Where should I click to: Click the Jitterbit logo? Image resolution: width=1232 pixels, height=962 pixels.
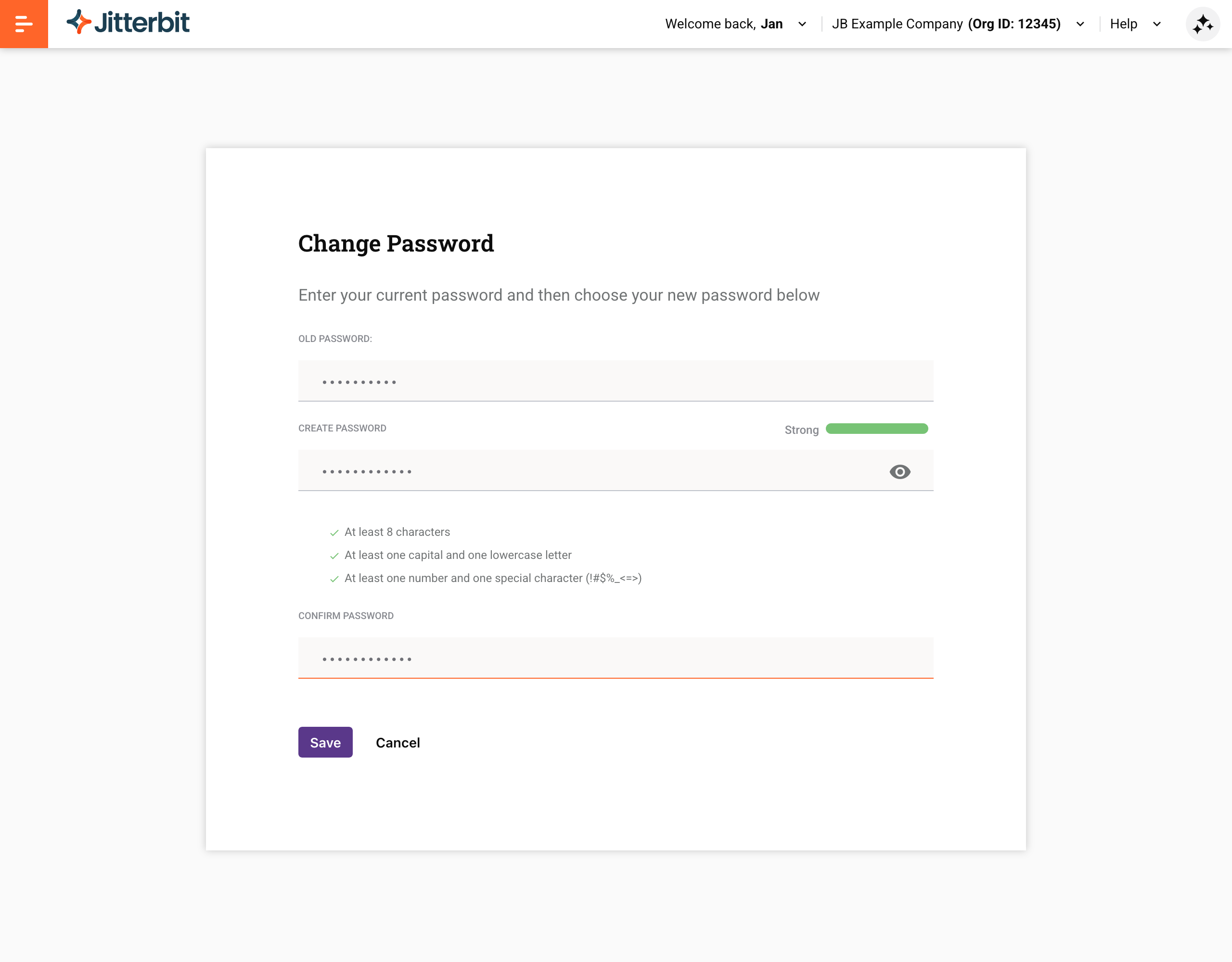pos(128,23)
